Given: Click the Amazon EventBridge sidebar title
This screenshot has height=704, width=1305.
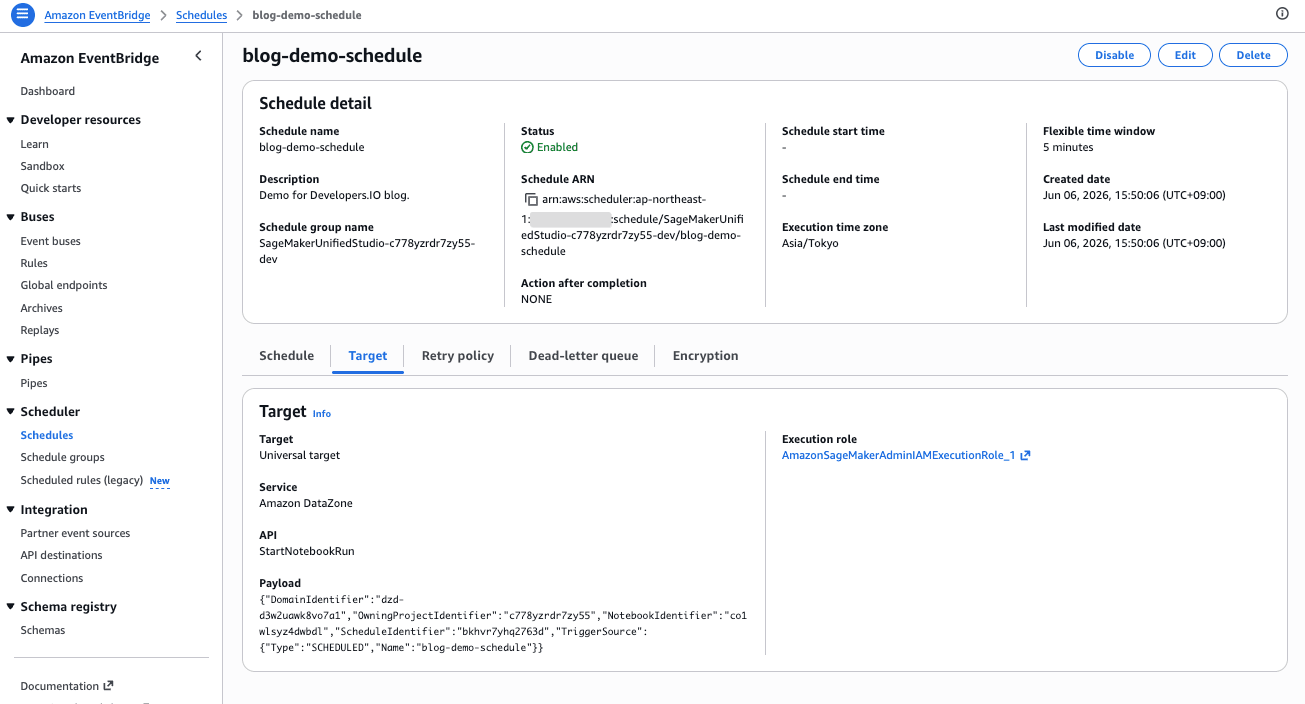Looking at the screenshot, I should [x=90, y=58].
